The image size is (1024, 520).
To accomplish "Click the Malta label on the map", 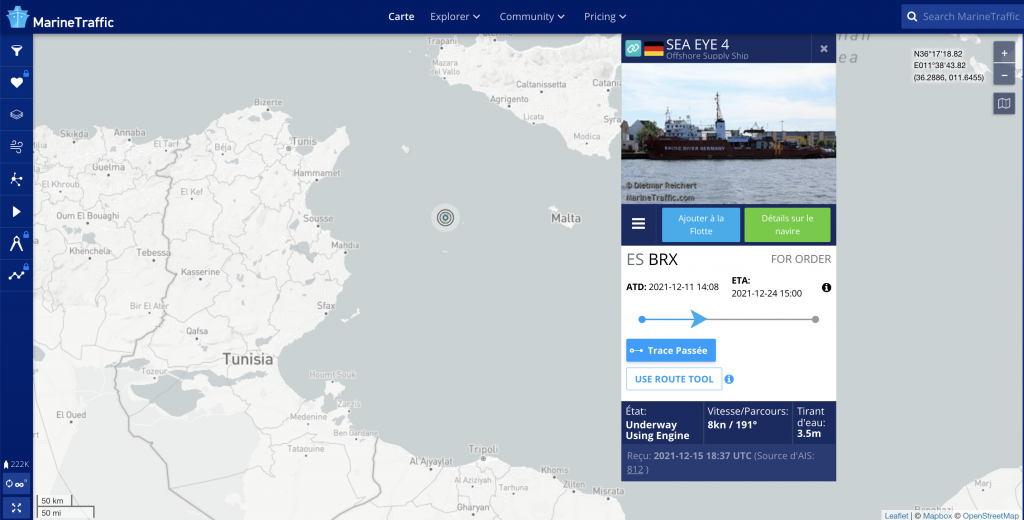I will [x=566, y=218].
